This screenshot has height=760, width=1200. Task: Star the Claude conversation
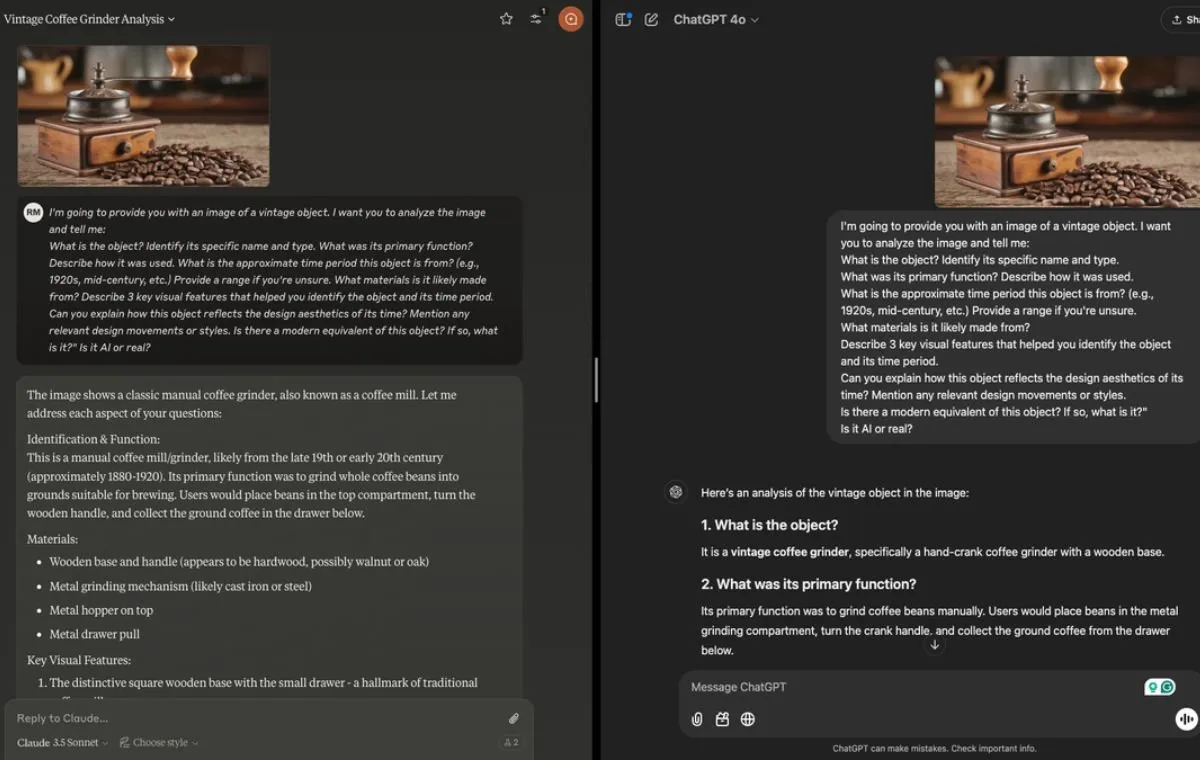[506, 19]
